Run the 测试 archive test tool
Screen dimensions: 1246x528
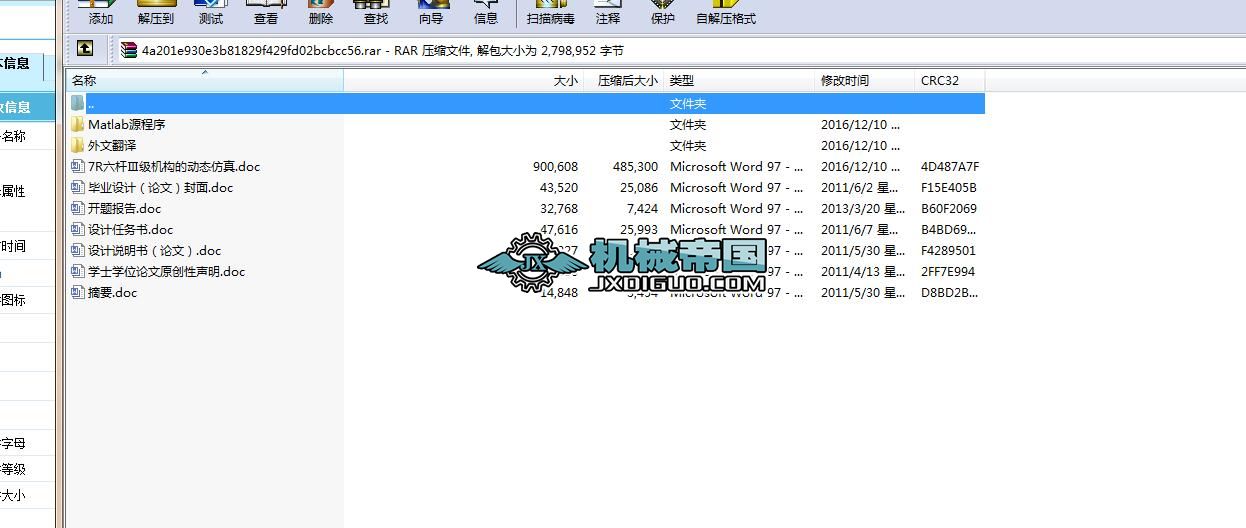211,14
